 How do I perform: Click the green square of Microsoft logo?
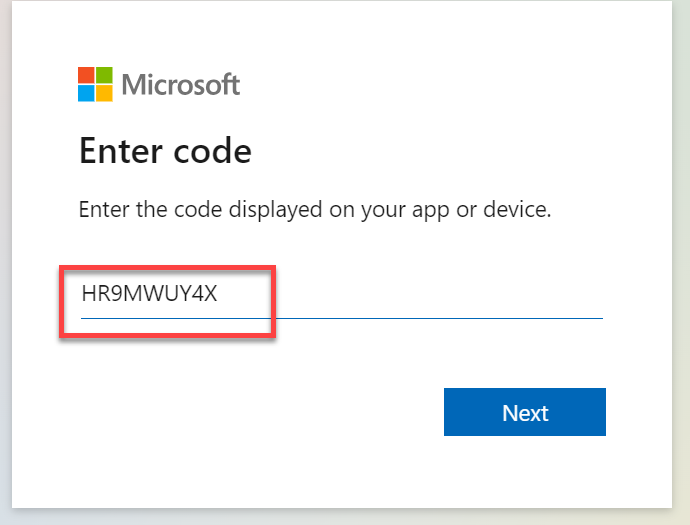click(103, 76)
